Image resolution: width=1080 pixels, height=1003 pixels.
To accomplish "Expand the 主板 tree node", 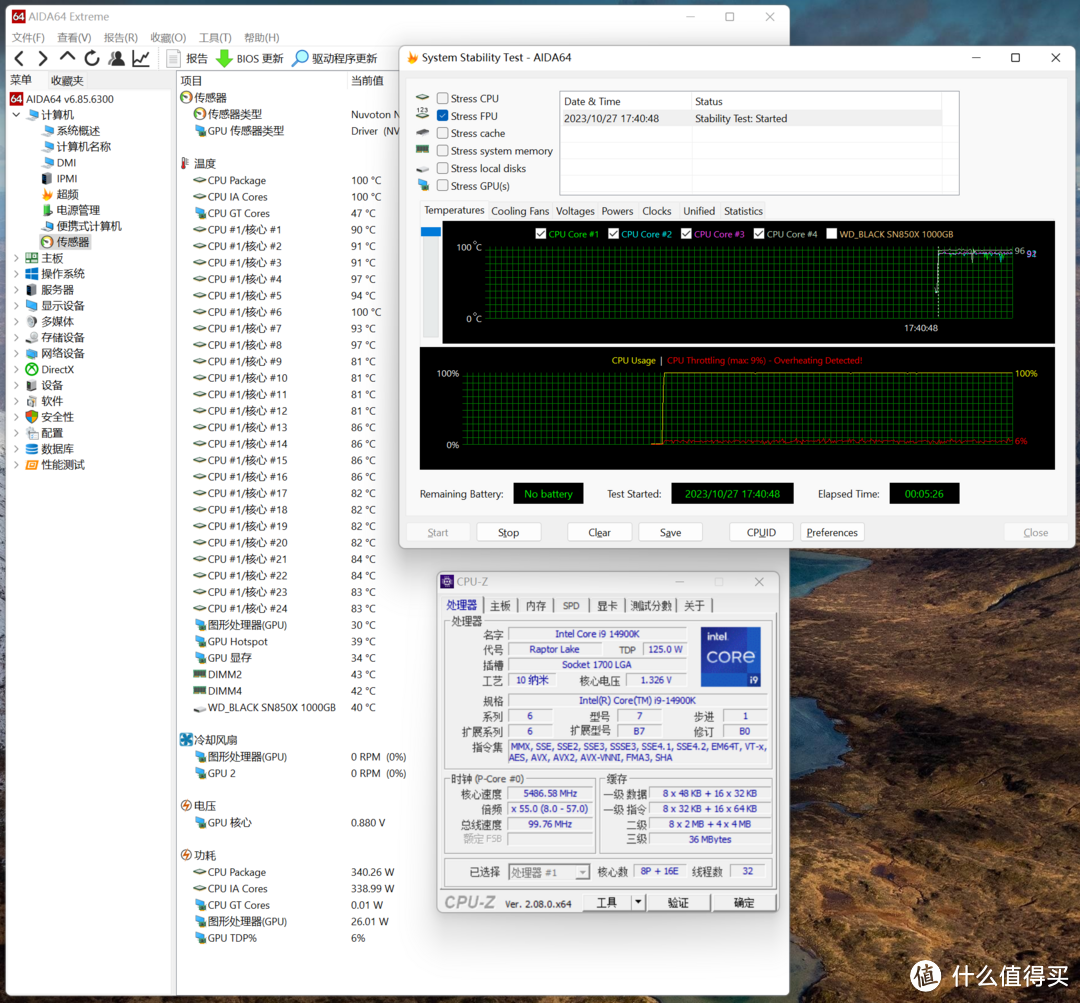I will click(16, 258).
